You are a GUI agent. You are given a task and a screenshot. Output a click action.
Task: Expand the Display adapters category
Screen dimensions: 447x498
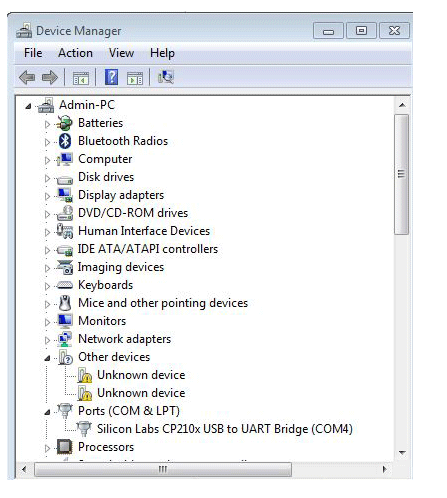(x=47, y=196)
